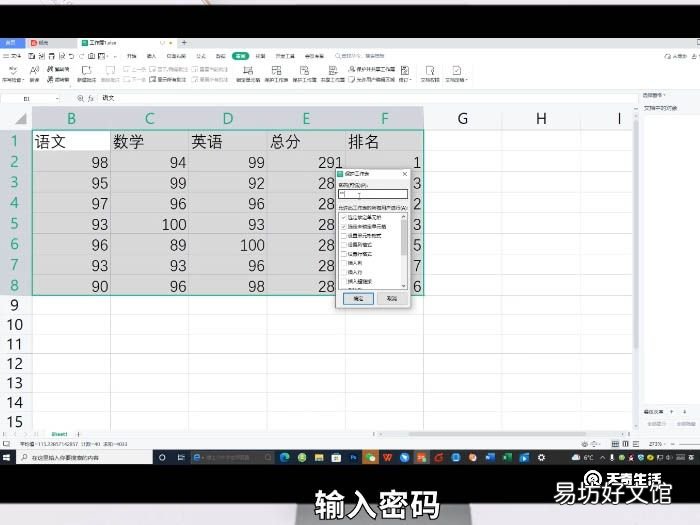Click the Windows taskbar search box
Image resolution: width=700 pixels, height=525 pixels.
85,458
